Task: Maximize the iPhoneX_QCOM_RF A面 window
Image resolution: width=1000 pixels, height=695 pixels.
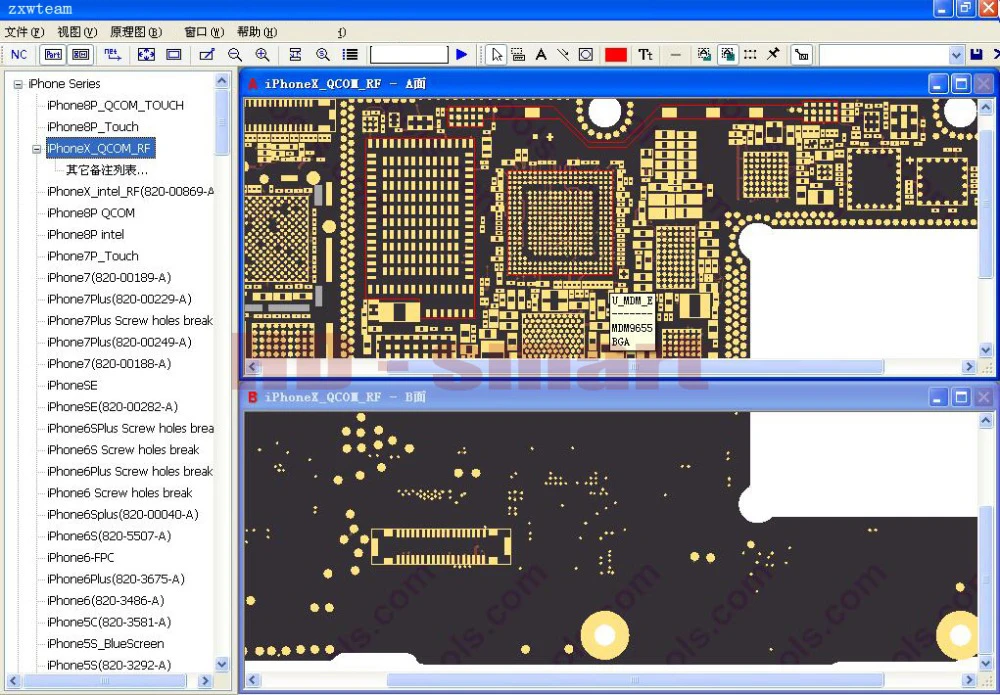Action: coord(960,84)
